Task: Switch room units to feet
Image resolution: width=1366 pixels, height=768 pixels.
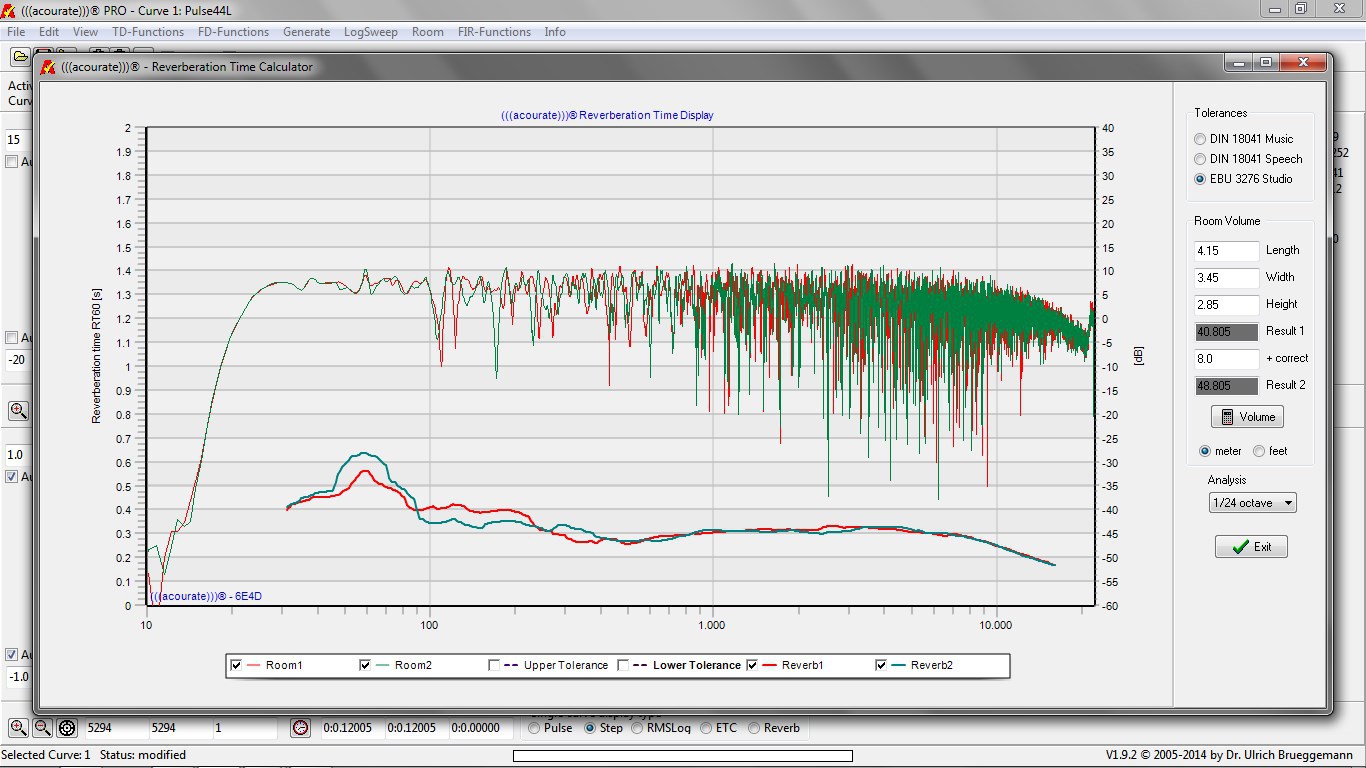Action: pos(1259,451)
